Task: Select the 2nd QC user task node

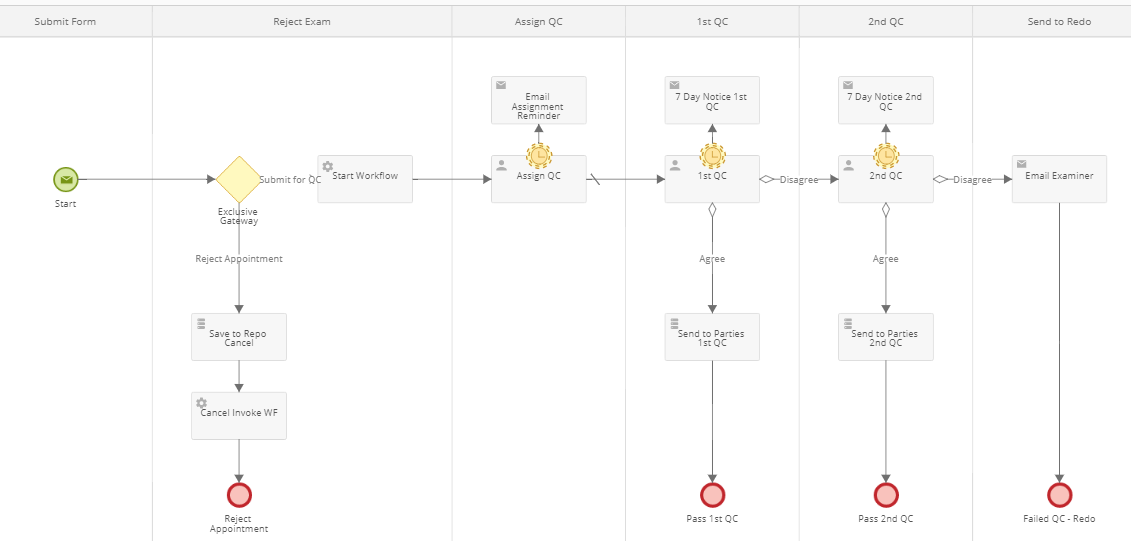Action: click(x=886, y=179)
